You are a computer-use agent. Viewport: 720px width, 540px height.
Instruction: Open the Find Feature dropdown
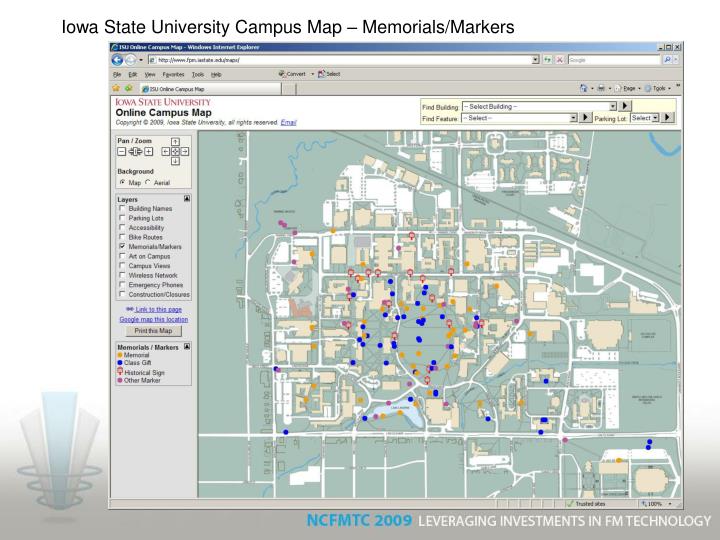(x=519, y=118)
